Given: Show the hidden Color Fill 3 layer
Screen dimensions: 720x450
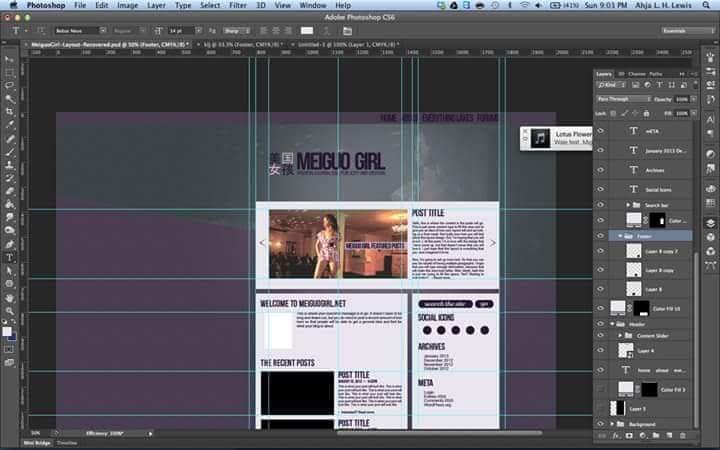Looking at the screenshot, I should point(601,389).
